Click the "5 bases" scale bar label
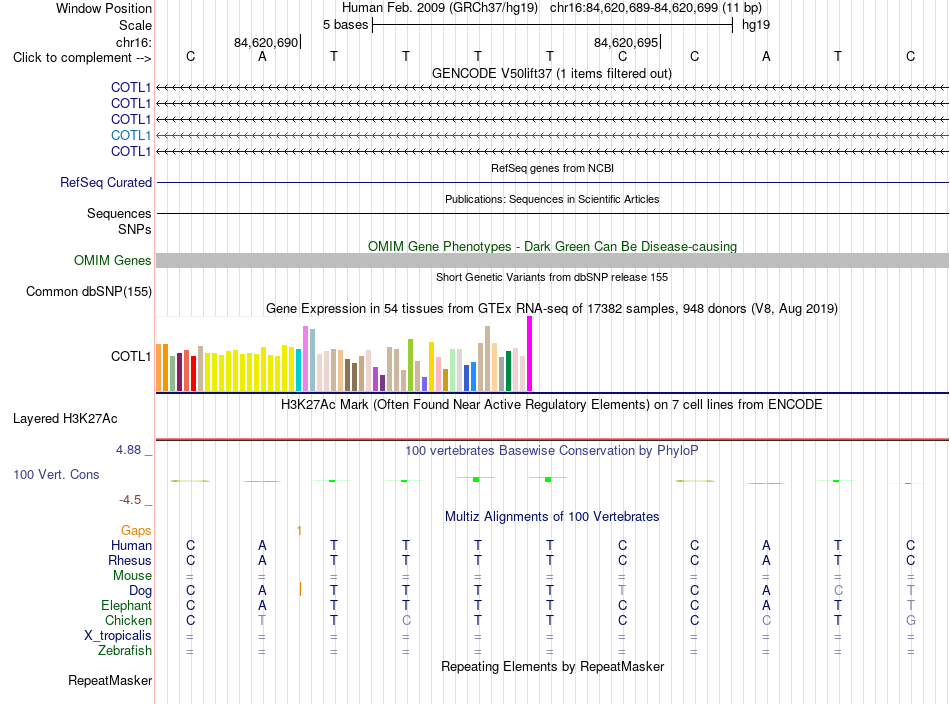Viewport: 950px width, 704px height. [x=345, y=25]
